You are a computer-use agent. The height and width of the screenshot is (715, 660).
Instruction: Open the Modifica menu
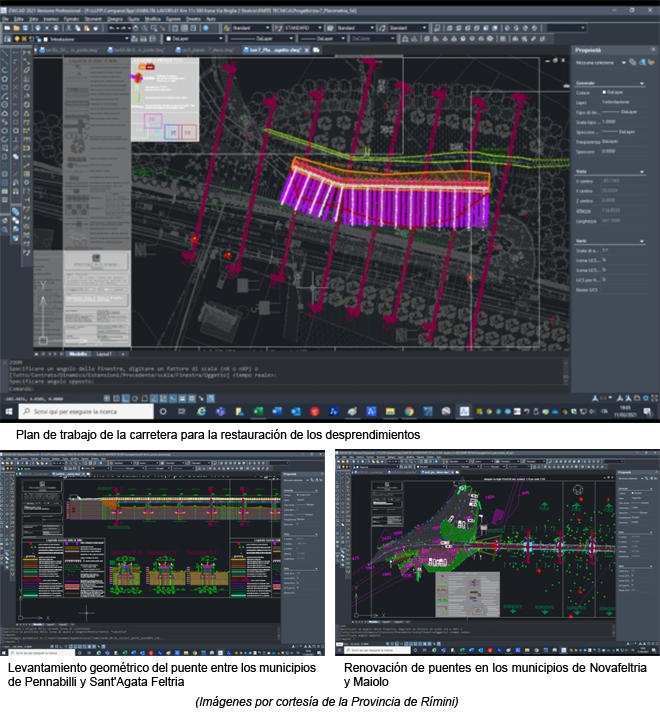153,19
